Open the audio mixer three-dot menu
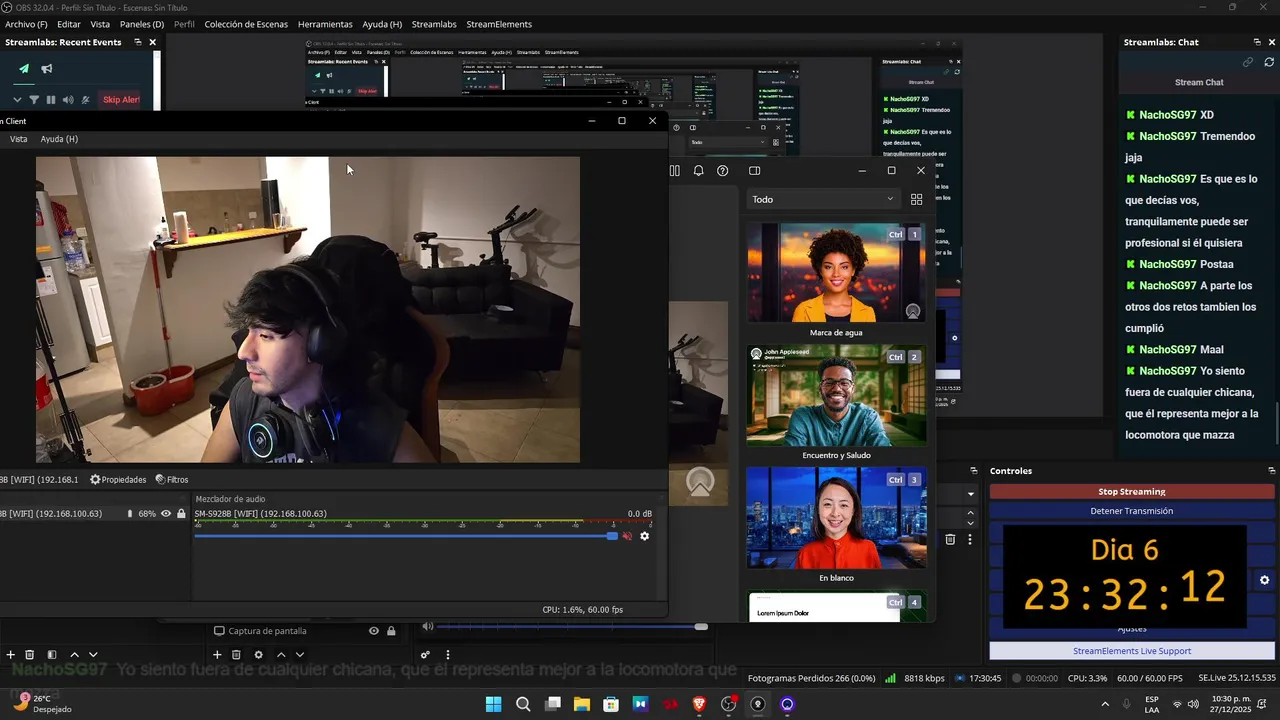This screenshot has width=1280, height=720. [447, 655]
